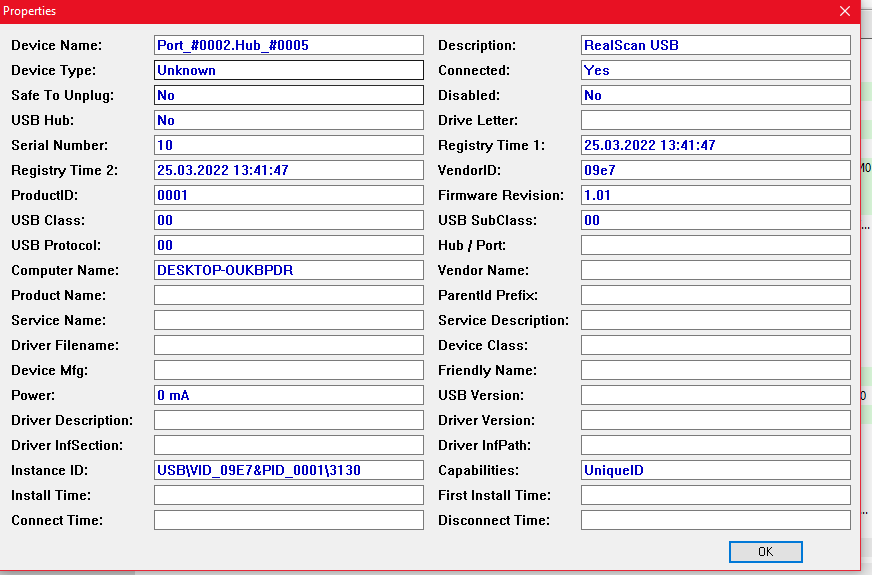Click the Driver Version field

(x=716, y=420)
